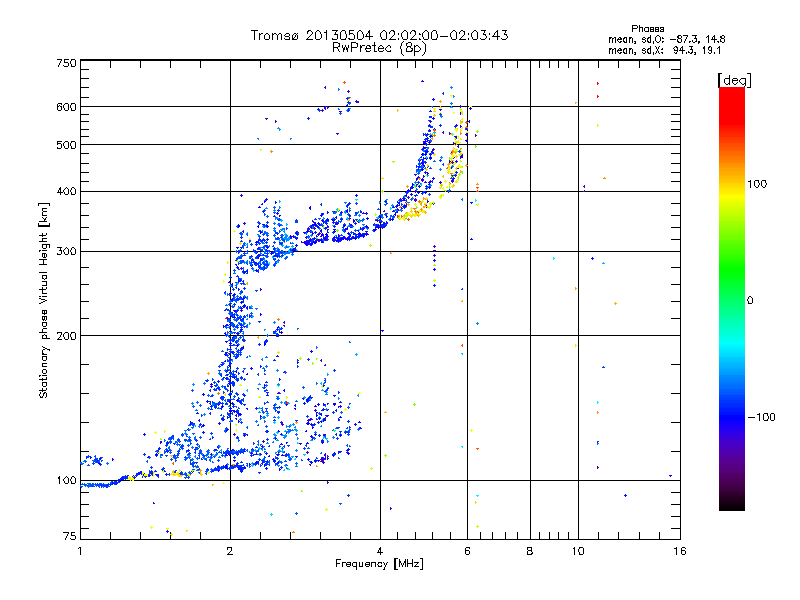
Task: Click the x-axis tick label '4'
Action: tap(380, 551)
